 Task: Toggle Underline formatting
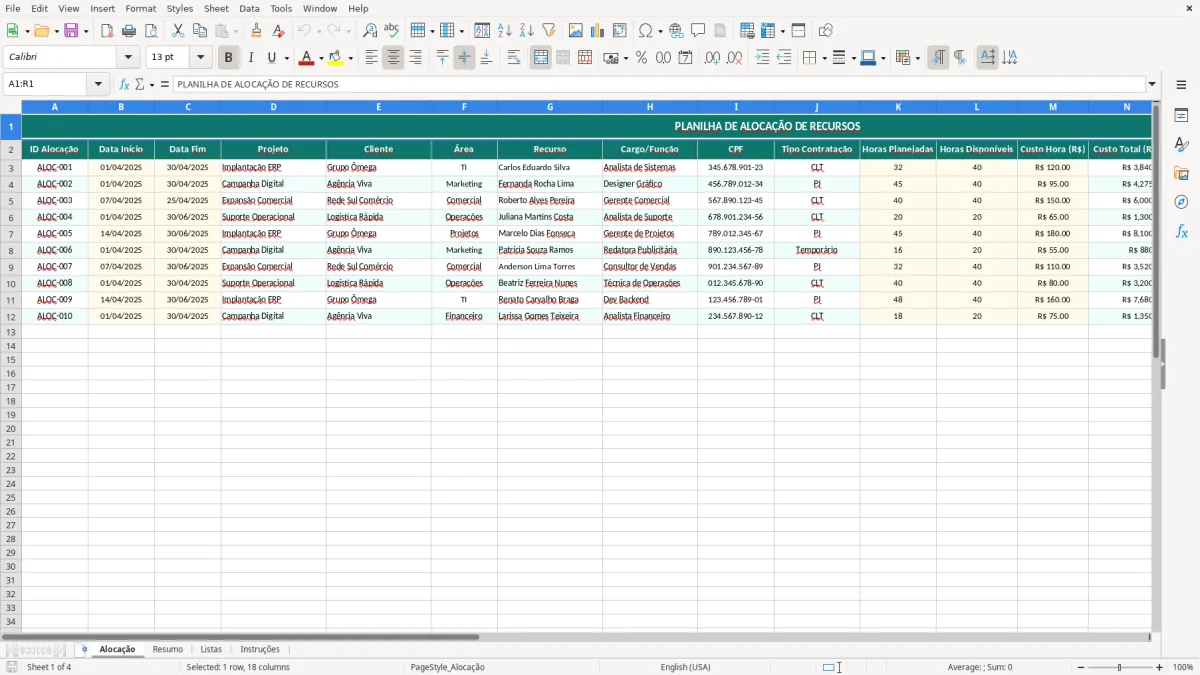point(271,58)
